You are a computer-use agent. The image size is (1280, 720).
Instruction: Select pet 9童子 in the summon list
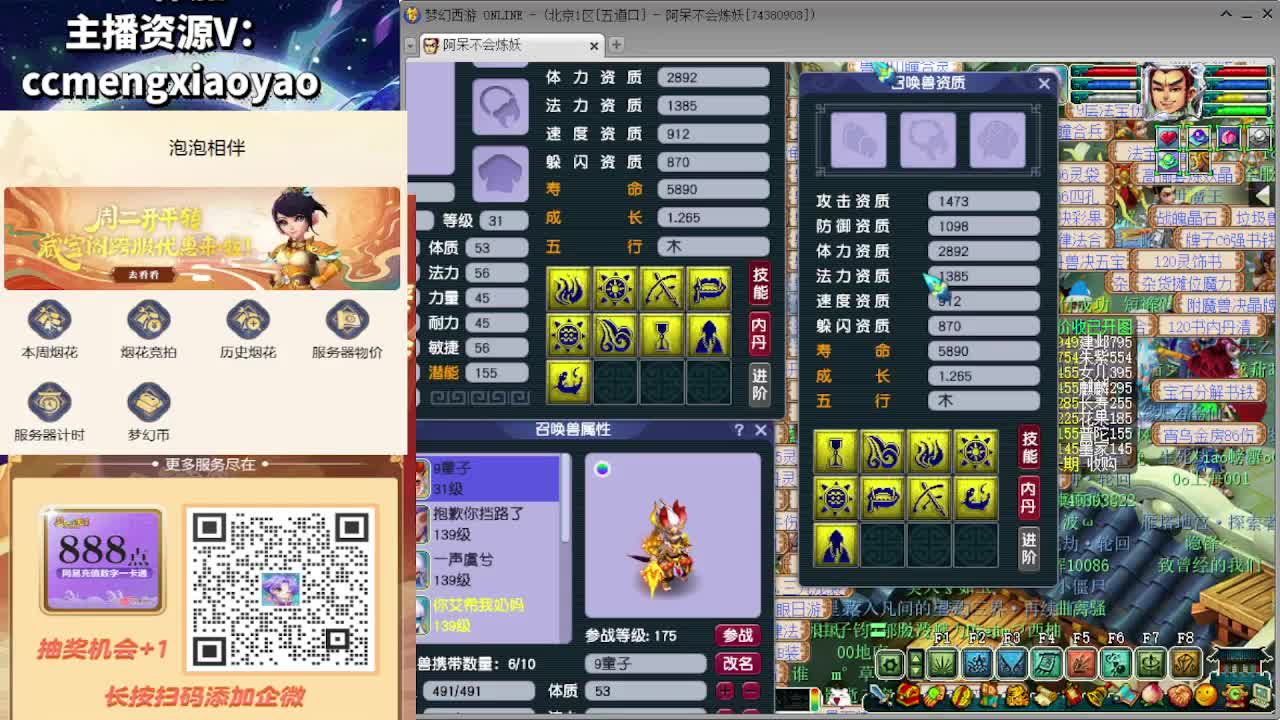[x=488, y=478]
